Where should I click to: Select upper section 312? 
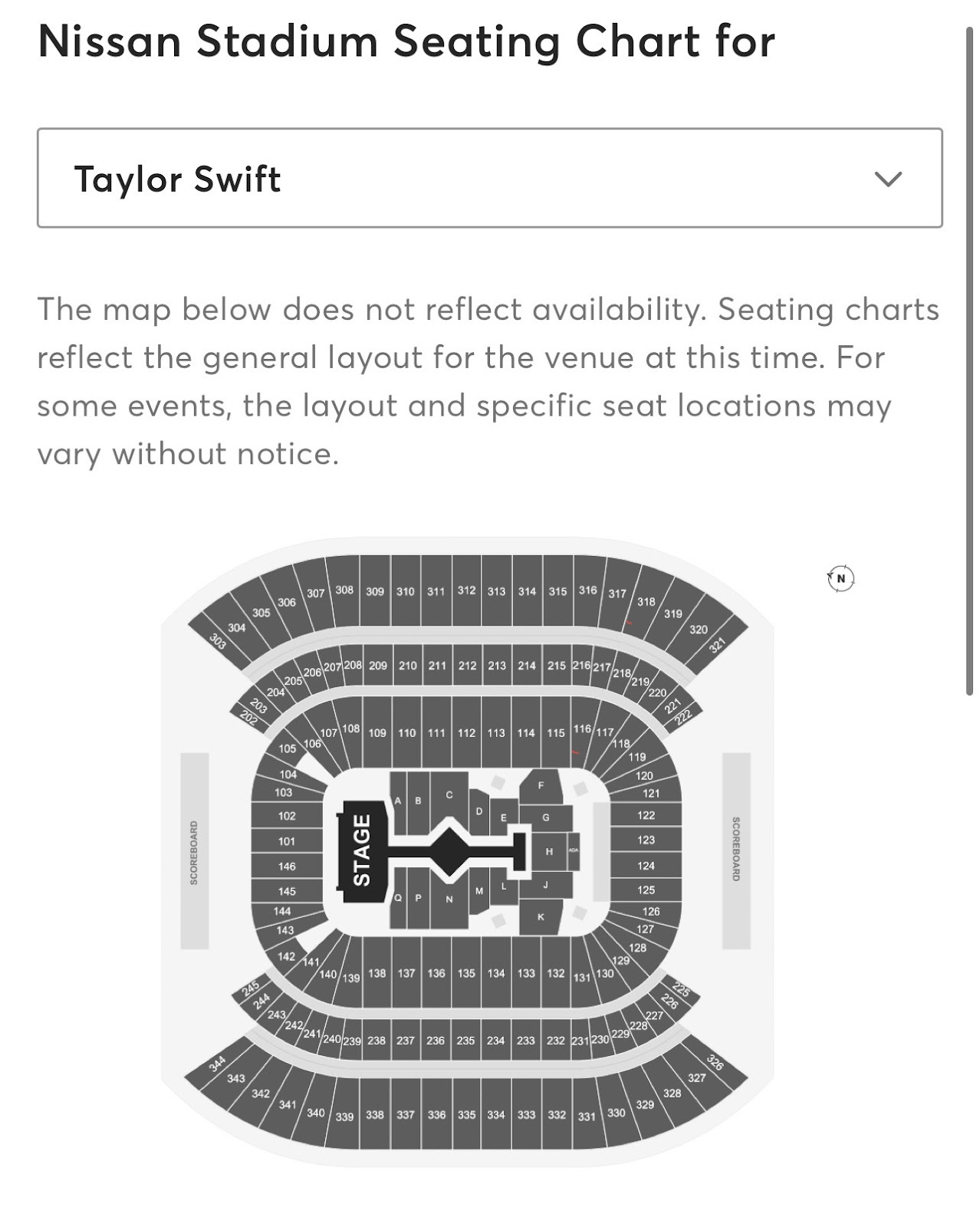(x=466, y=590)
